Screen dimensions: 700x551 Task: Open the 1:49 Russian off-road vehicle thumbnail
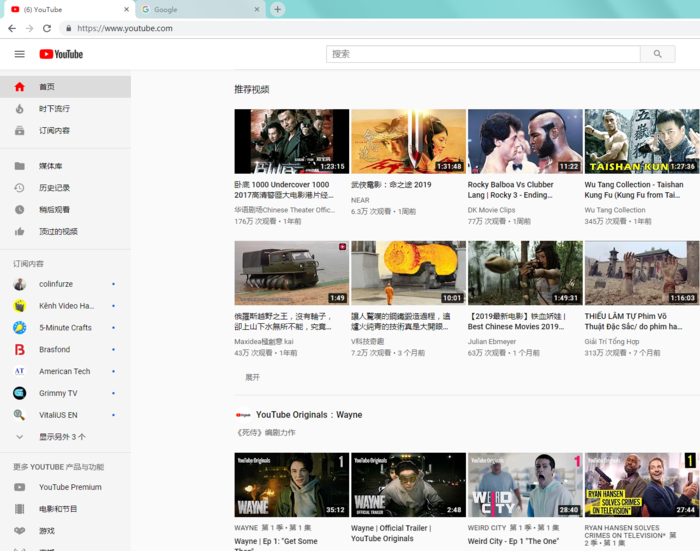pos(292,273)
